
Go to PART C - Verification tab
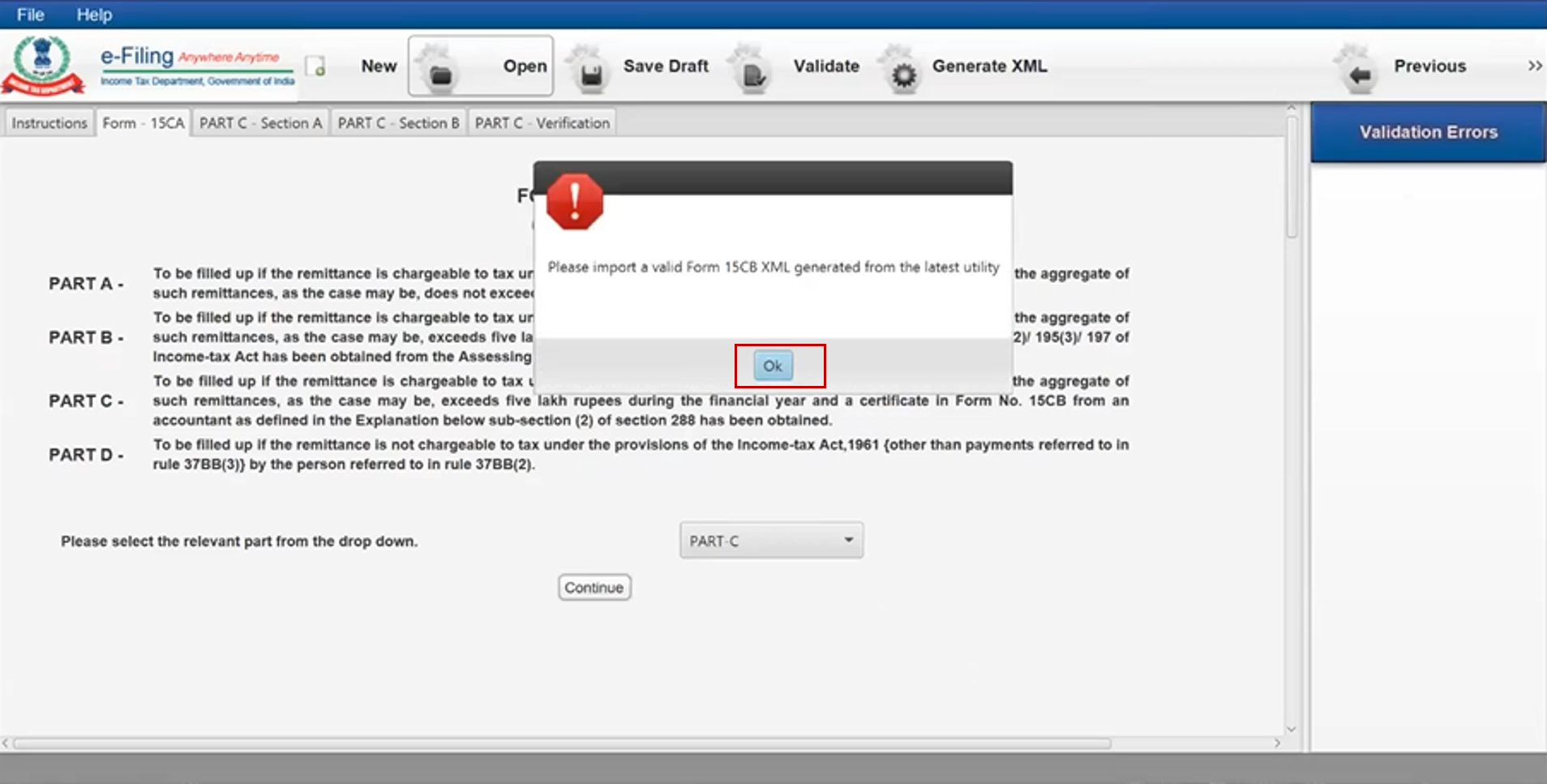pyautogui.click(x=542, y=123)
